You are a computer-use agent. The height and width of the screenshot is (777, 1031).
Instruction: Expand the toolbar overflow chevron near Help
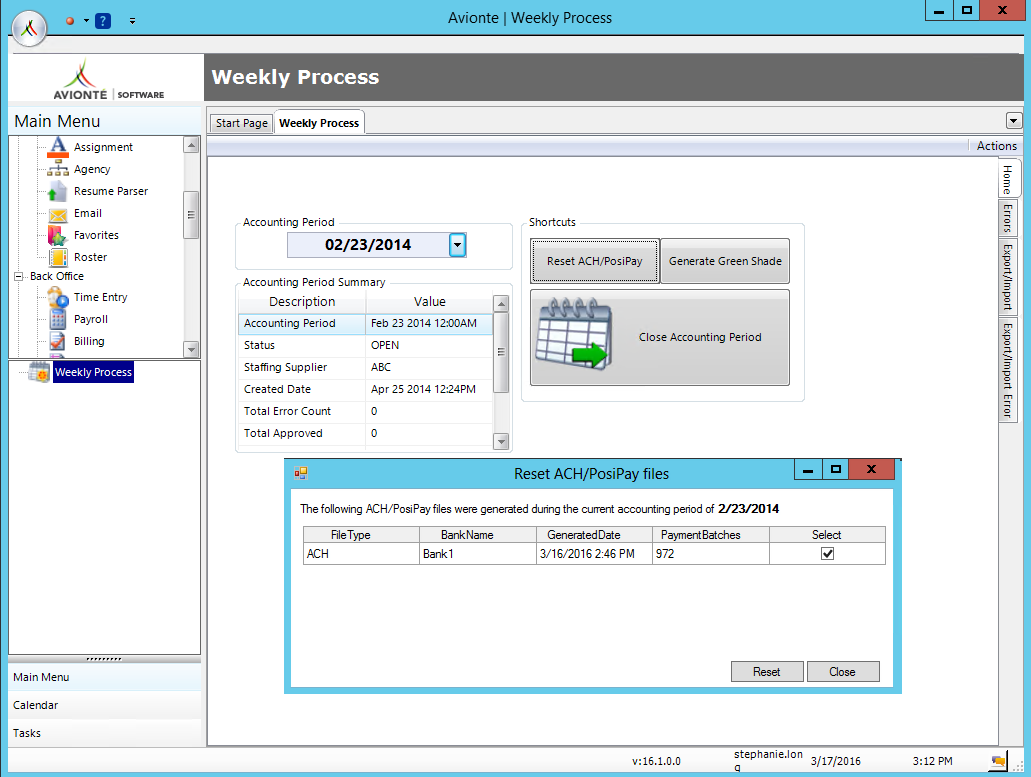(132, 20)
